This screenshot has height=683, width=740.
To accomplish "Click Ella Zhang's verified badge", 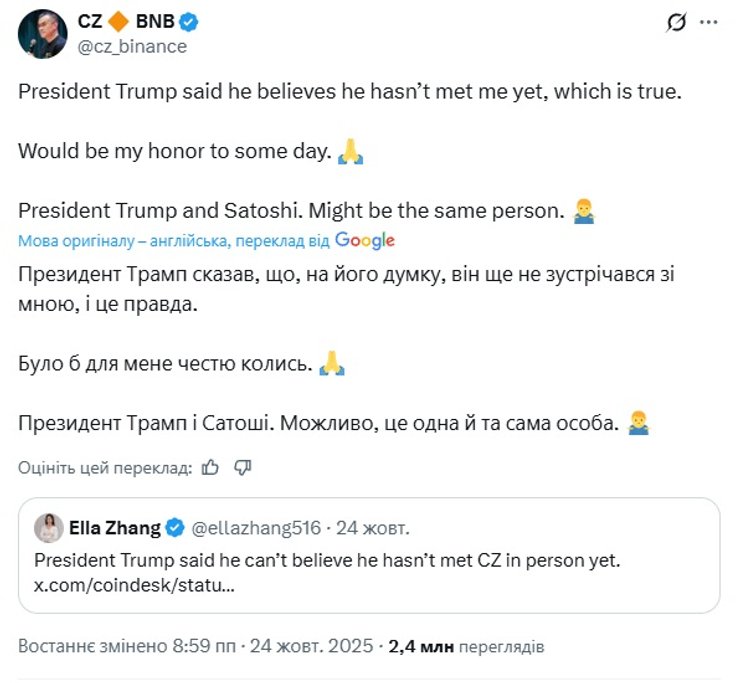I will 174,527.
